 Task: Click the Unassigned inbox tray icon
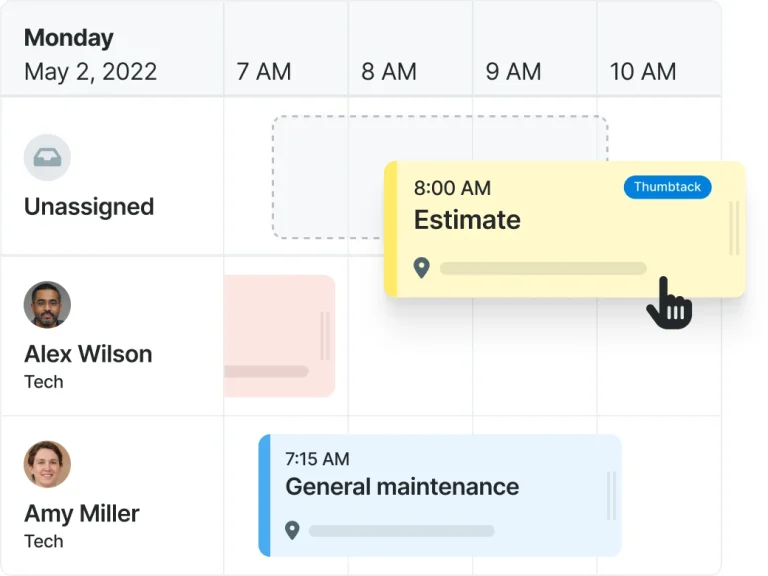(x=47, y=157)
